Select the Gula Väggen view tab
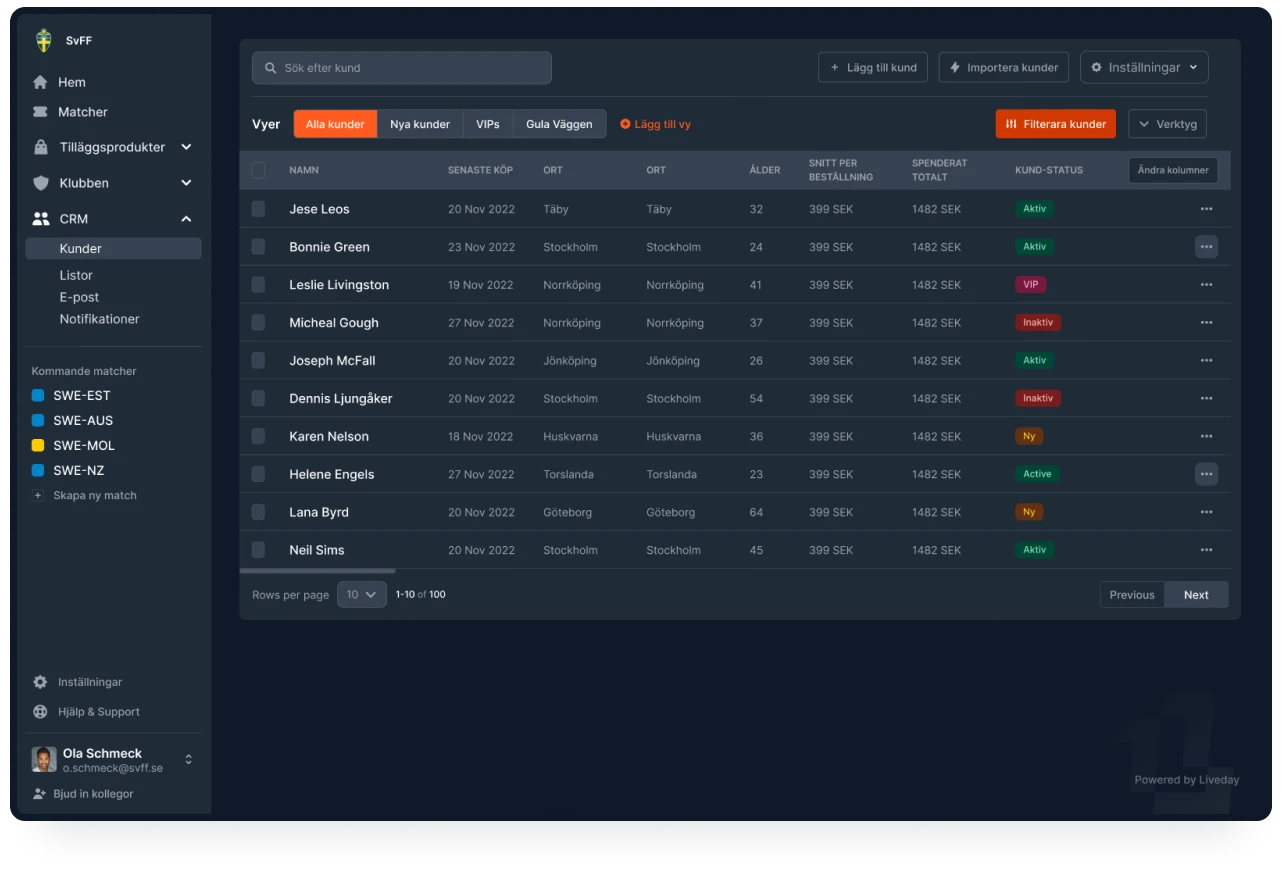 pyautogui.click(x=559, y=124)
